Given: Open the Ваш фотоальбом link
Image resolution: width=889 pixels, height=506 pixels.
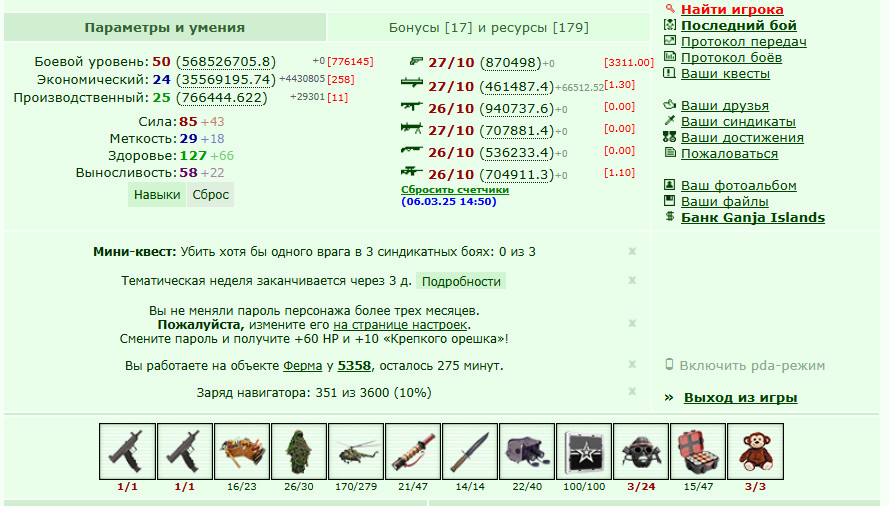Looking at the screenshot, I should point(739,185).
